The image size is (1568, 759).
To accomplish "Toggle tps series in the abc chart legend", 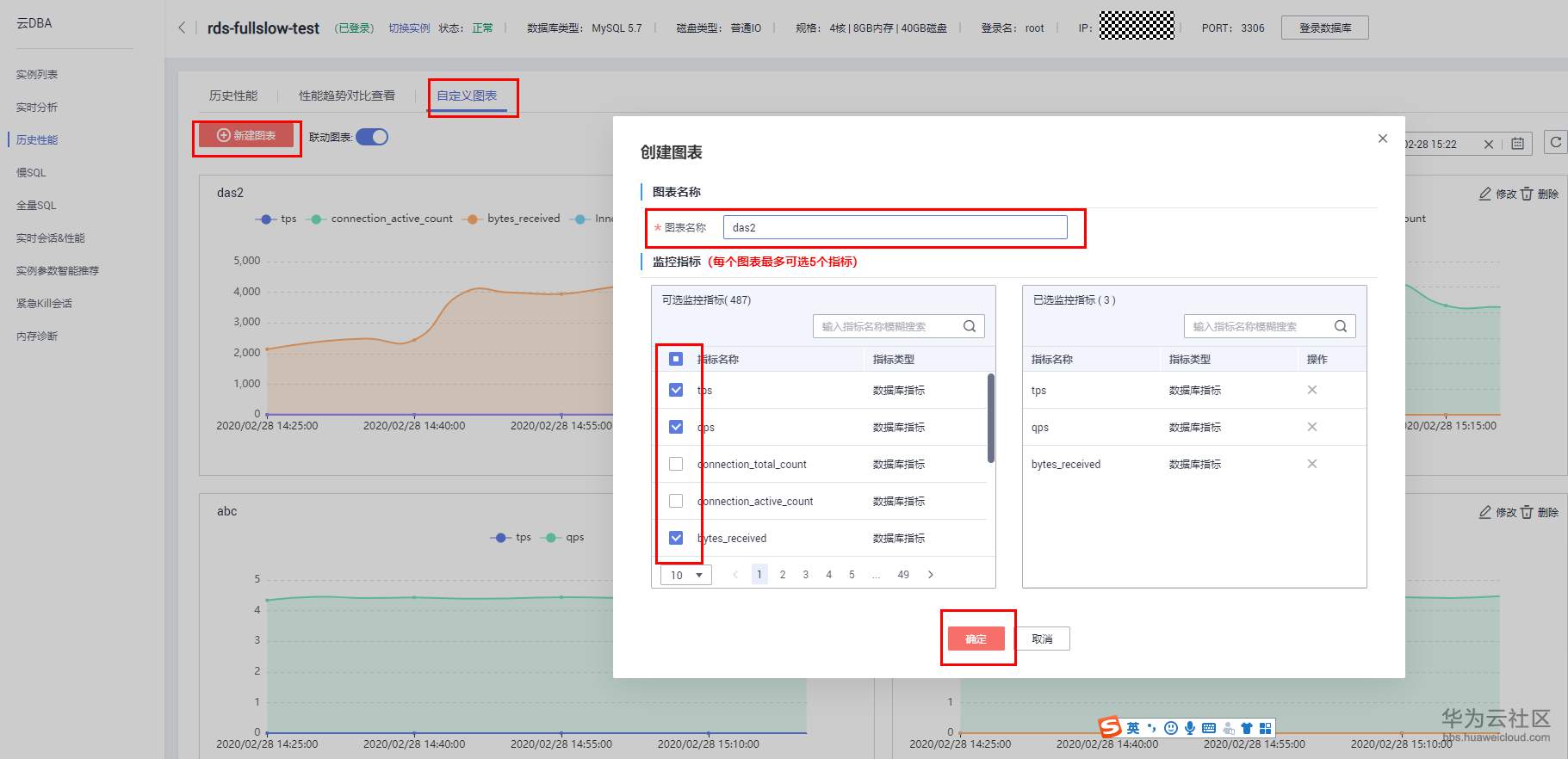I will pos(511,537).
